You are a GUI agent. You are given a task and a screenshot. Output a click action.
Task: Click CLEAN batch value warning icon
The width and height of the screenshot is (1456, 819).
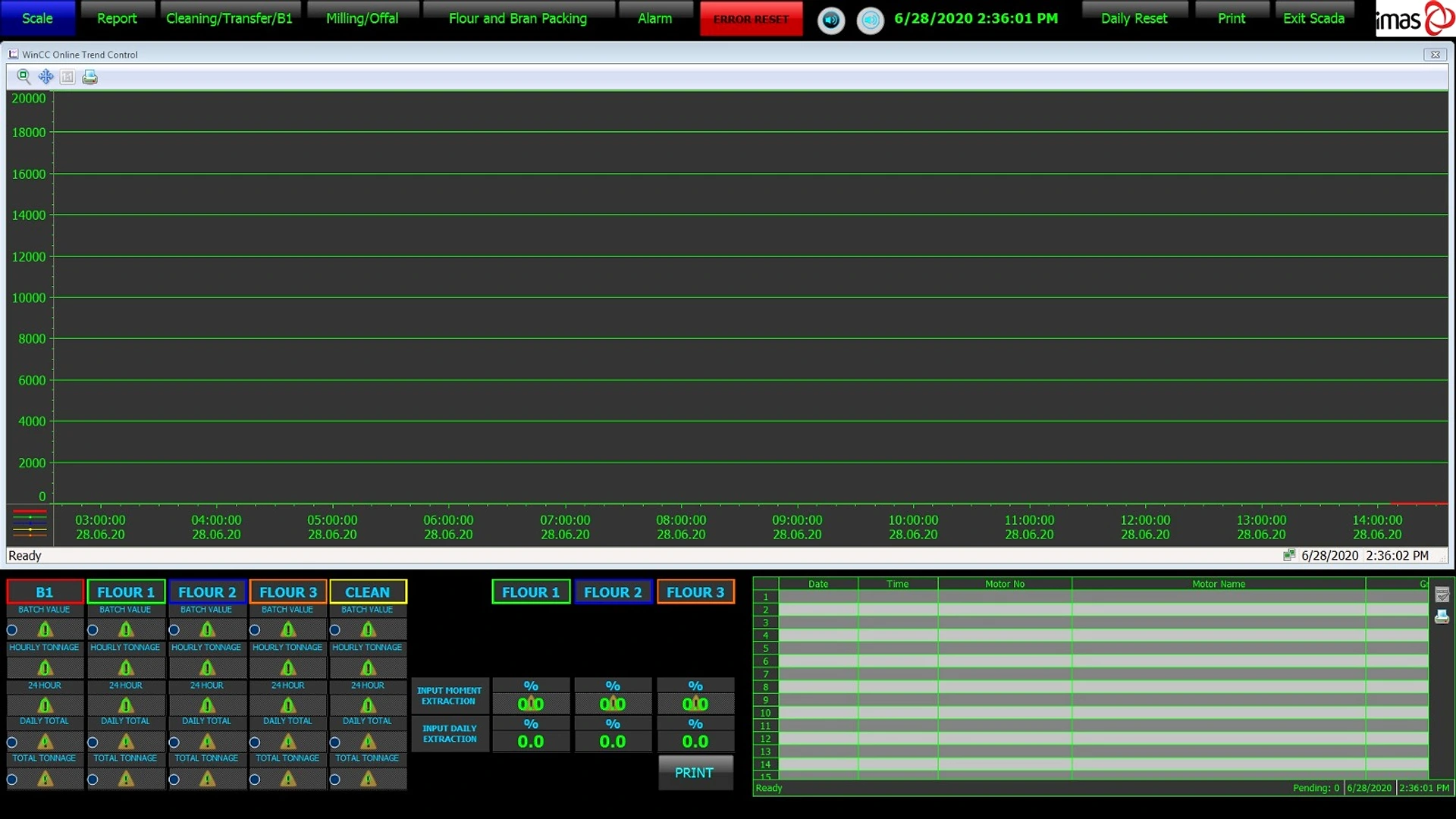click(x=368, y=629)
